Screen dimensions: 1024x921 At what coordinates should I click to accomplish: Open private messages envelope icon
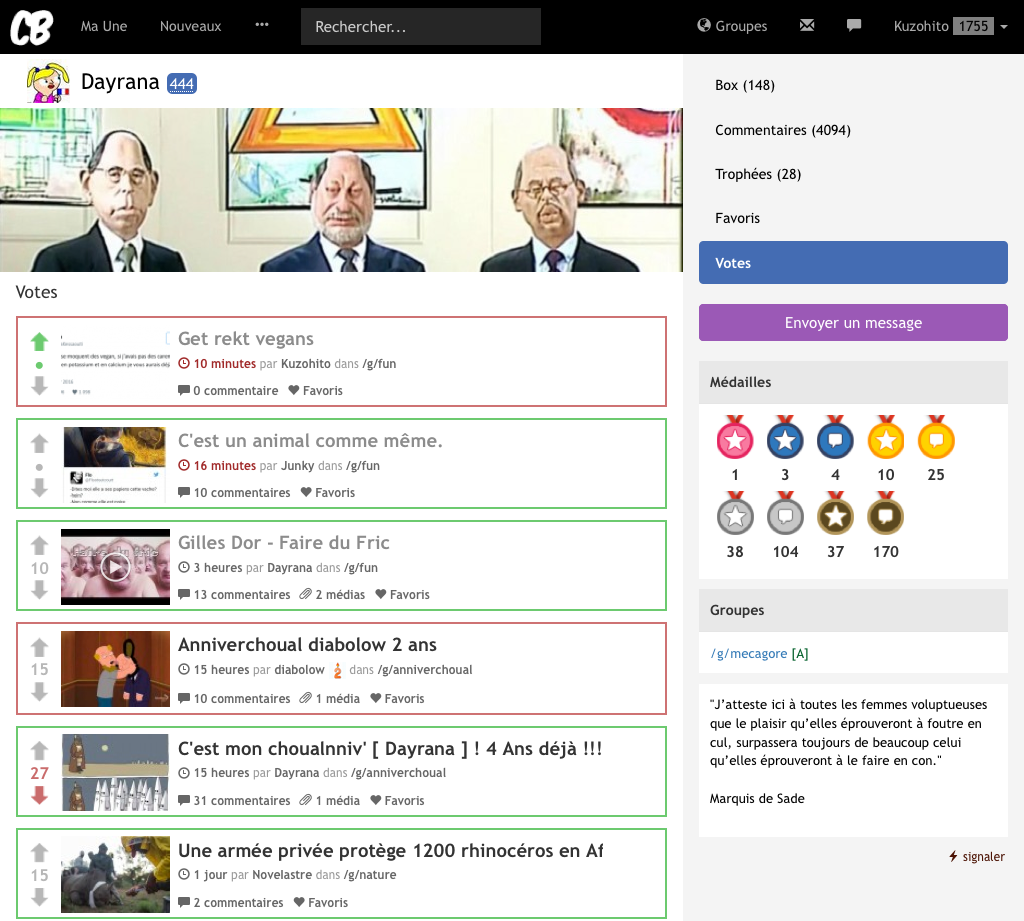coord(807,26)
